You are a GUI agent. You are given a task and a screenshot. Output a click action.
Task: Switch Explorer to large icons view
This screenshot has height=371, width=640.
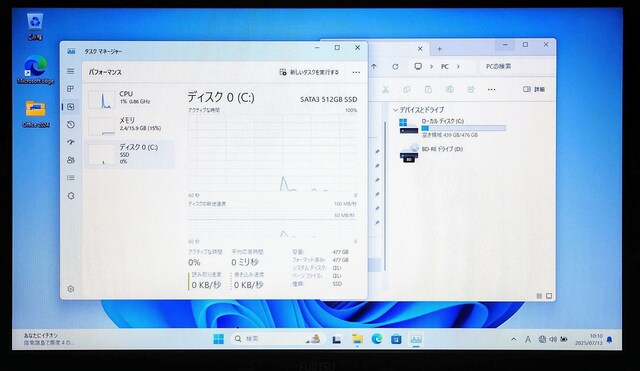pos(549,295)
